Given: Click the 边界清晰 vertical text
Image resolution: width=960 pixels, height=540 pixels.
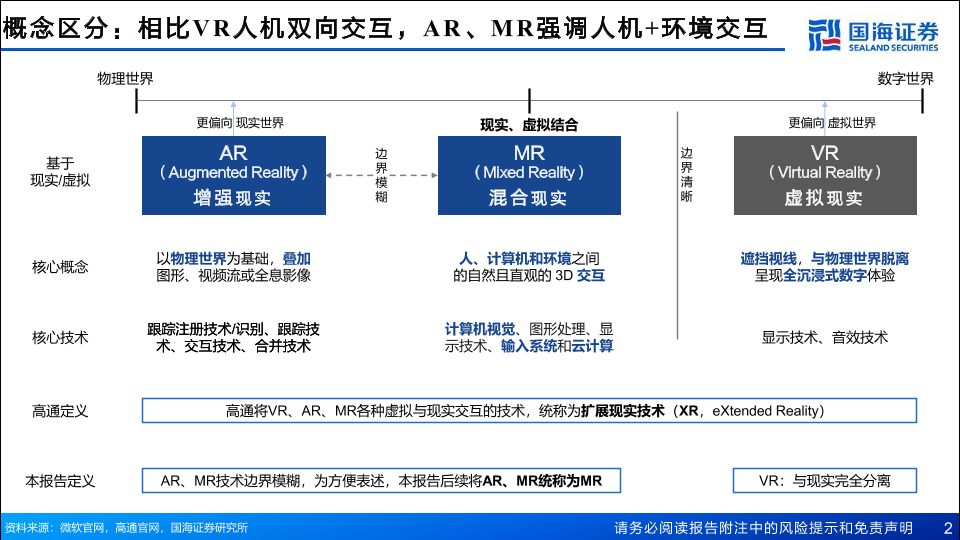Looking at the screenshot, I should [x=686, y=176].
